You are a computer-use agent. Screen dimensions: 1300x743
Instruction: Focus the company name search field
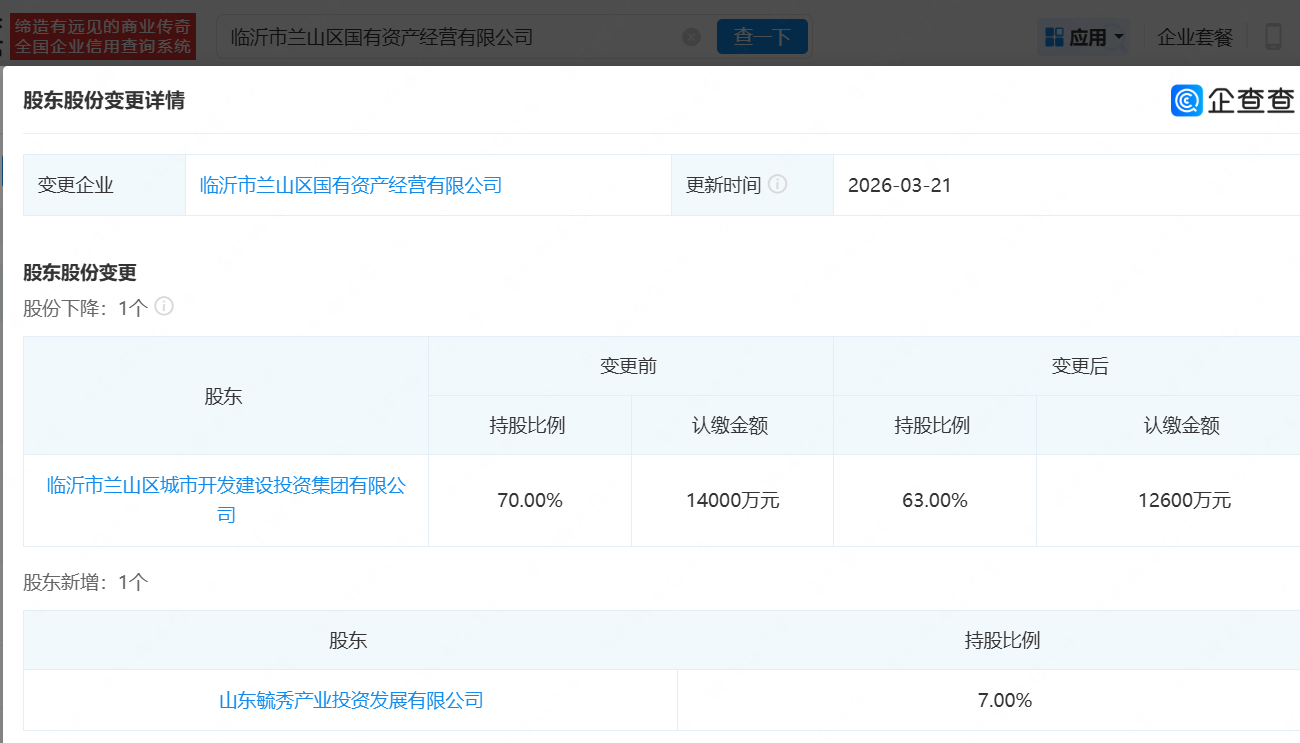pos(450,37)
